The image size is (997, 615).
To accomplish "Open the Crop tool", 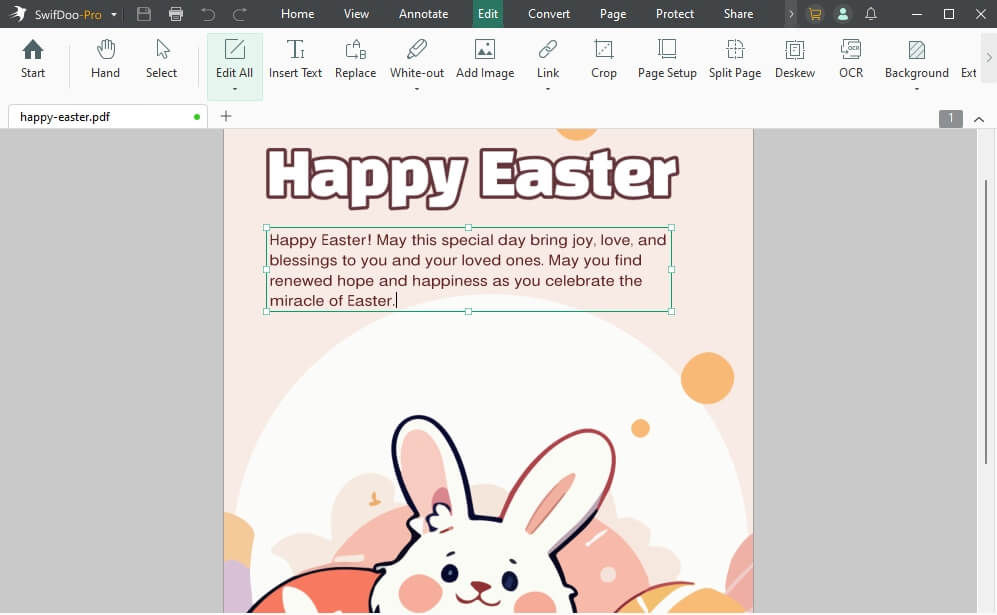I will point(603,60).
